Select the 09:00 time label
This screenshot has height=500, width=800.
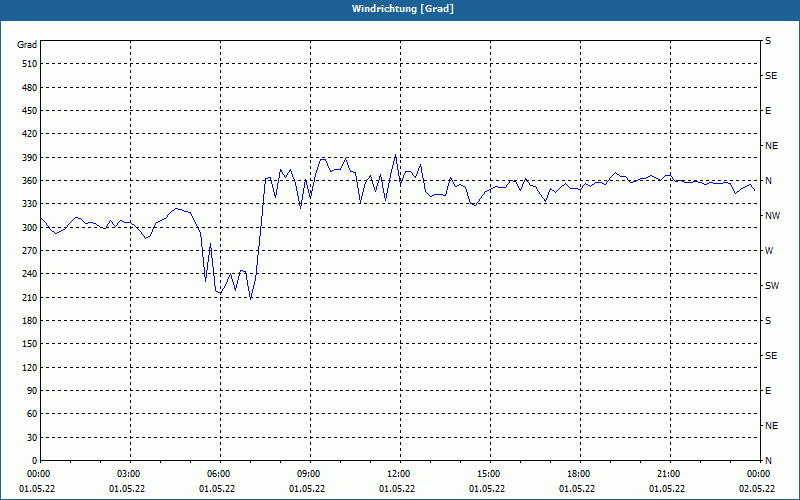[x=311, y=474]
